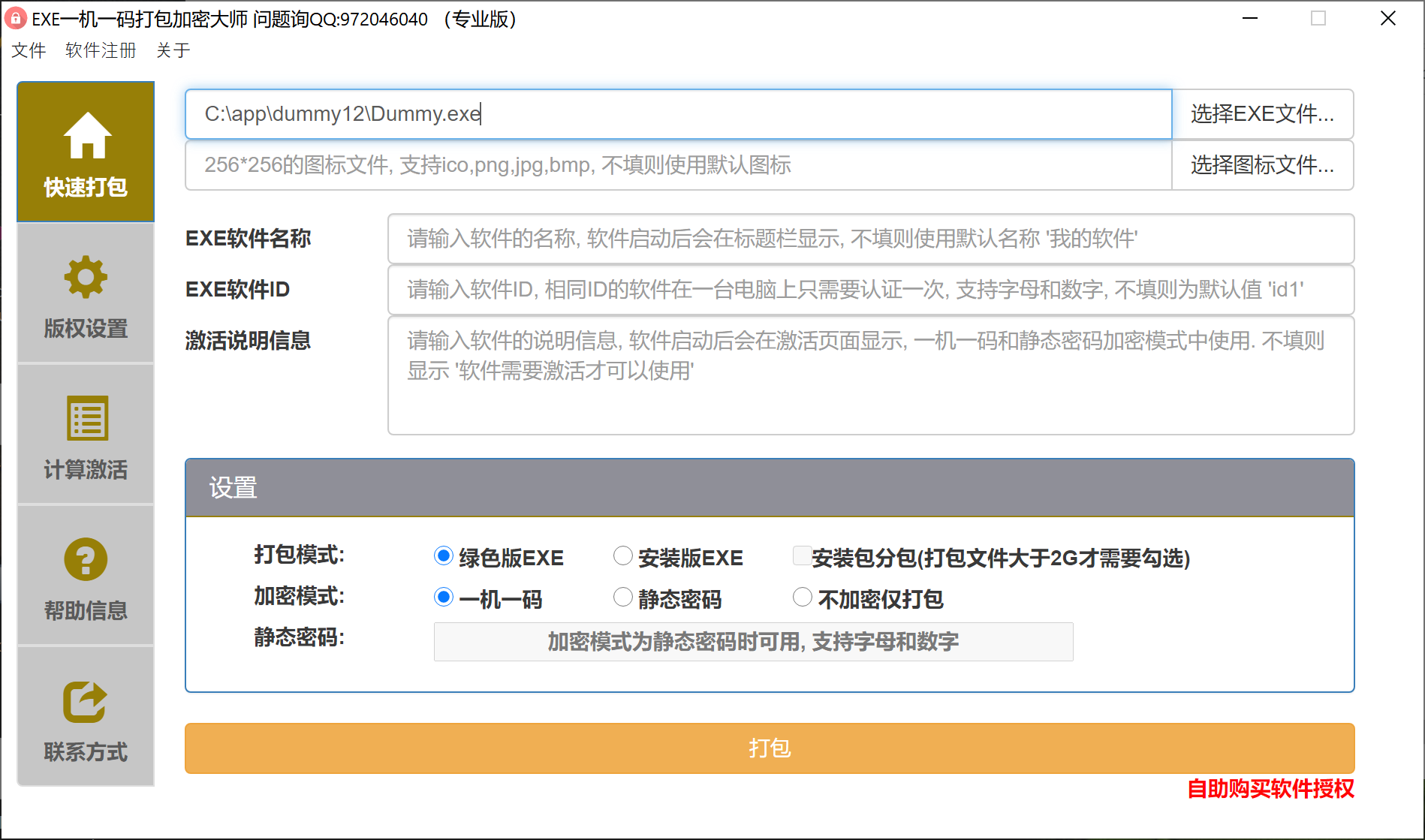1425x840 pixels.
Task: Click 选择图标文件... button
Action: [1263, 165]
